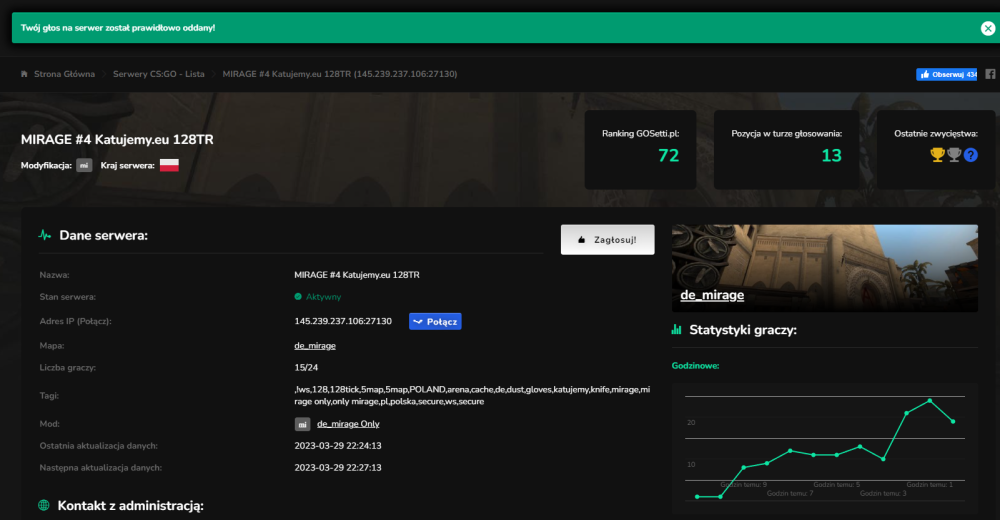Click the server IP address 145.239.237.106:27130
This screenshot has height=520, width=1000.
(343, 321)
